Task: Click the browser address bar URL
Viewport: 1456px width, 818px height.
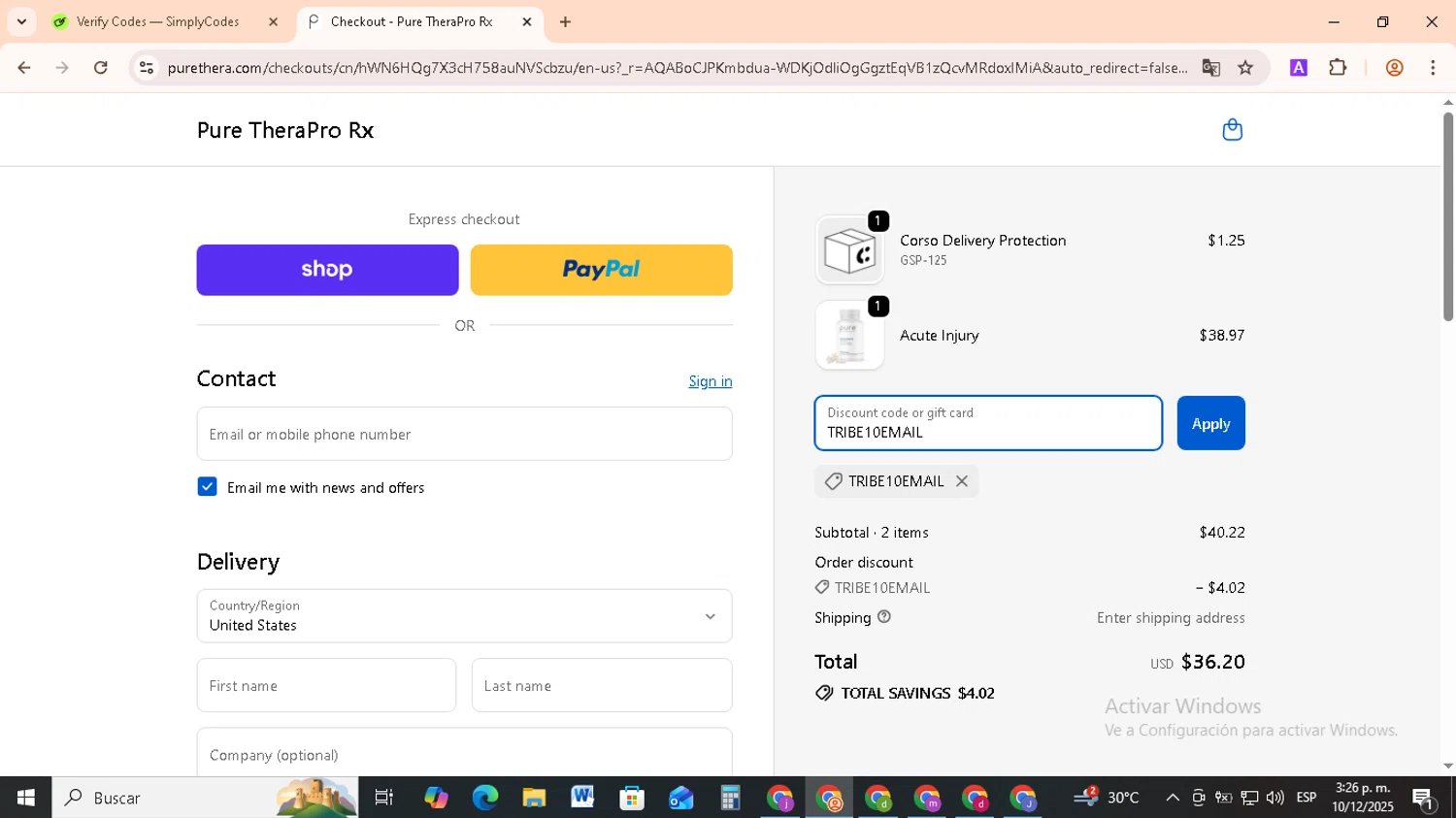Action: [677, 68]
